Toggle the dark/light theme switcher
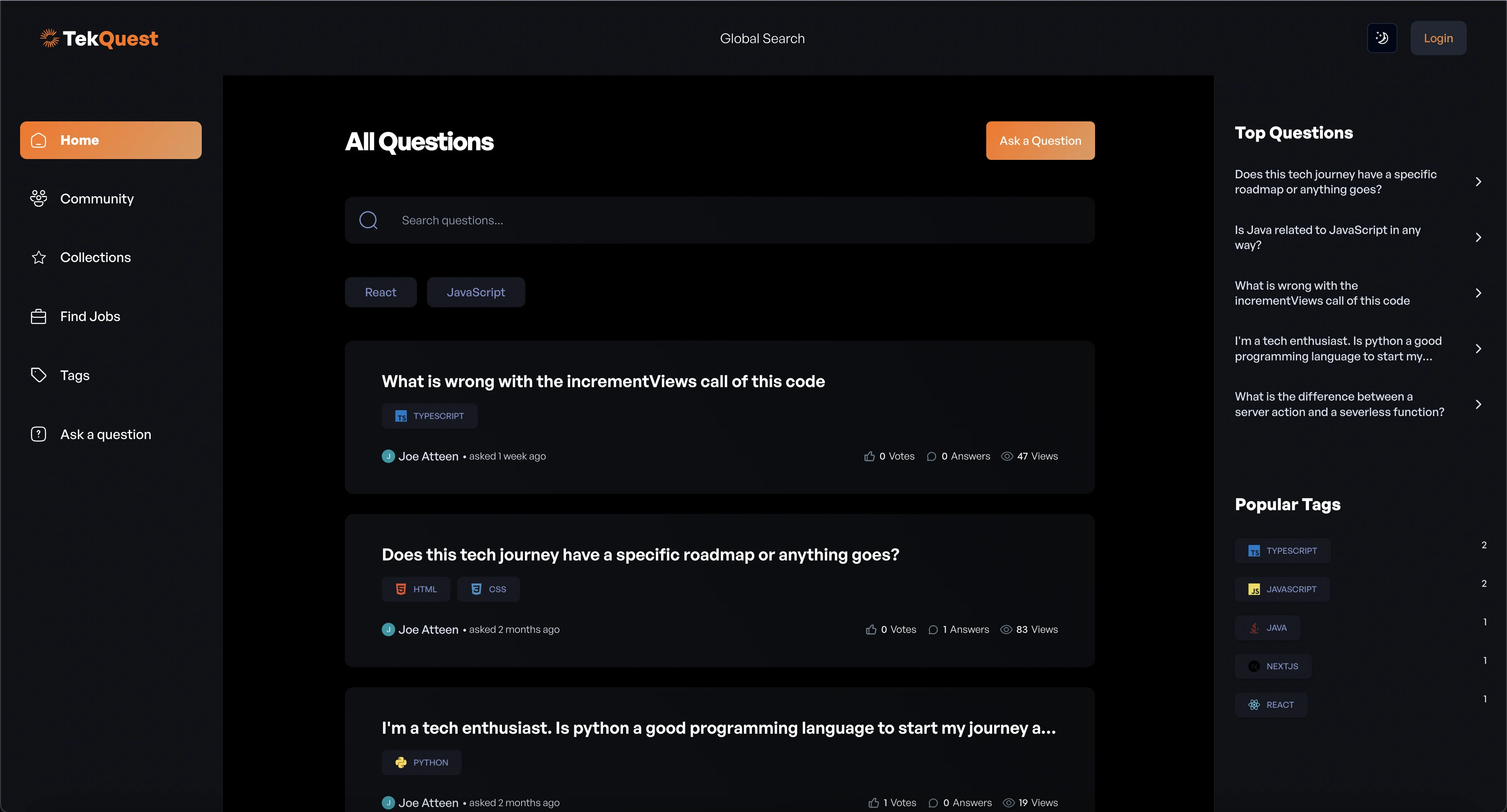The height and width of the screenshot is (812, 1507). (x=1381, y=38)
